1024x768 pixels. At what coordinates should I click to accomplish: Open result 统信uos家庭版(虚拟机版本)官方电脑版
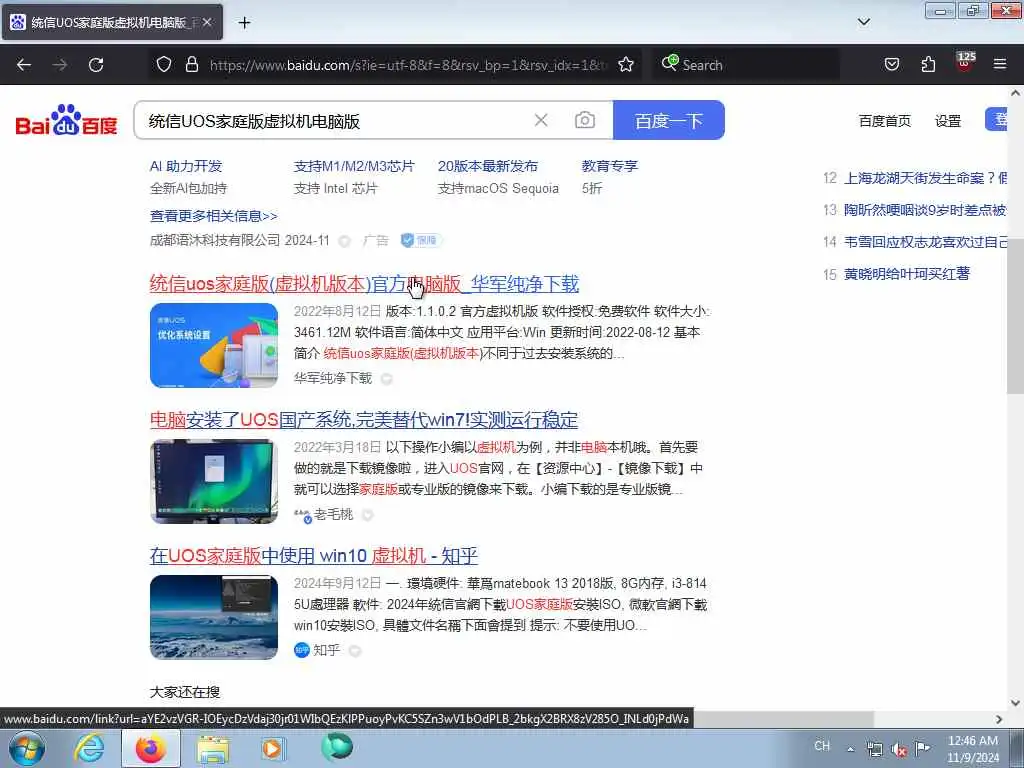364,283
